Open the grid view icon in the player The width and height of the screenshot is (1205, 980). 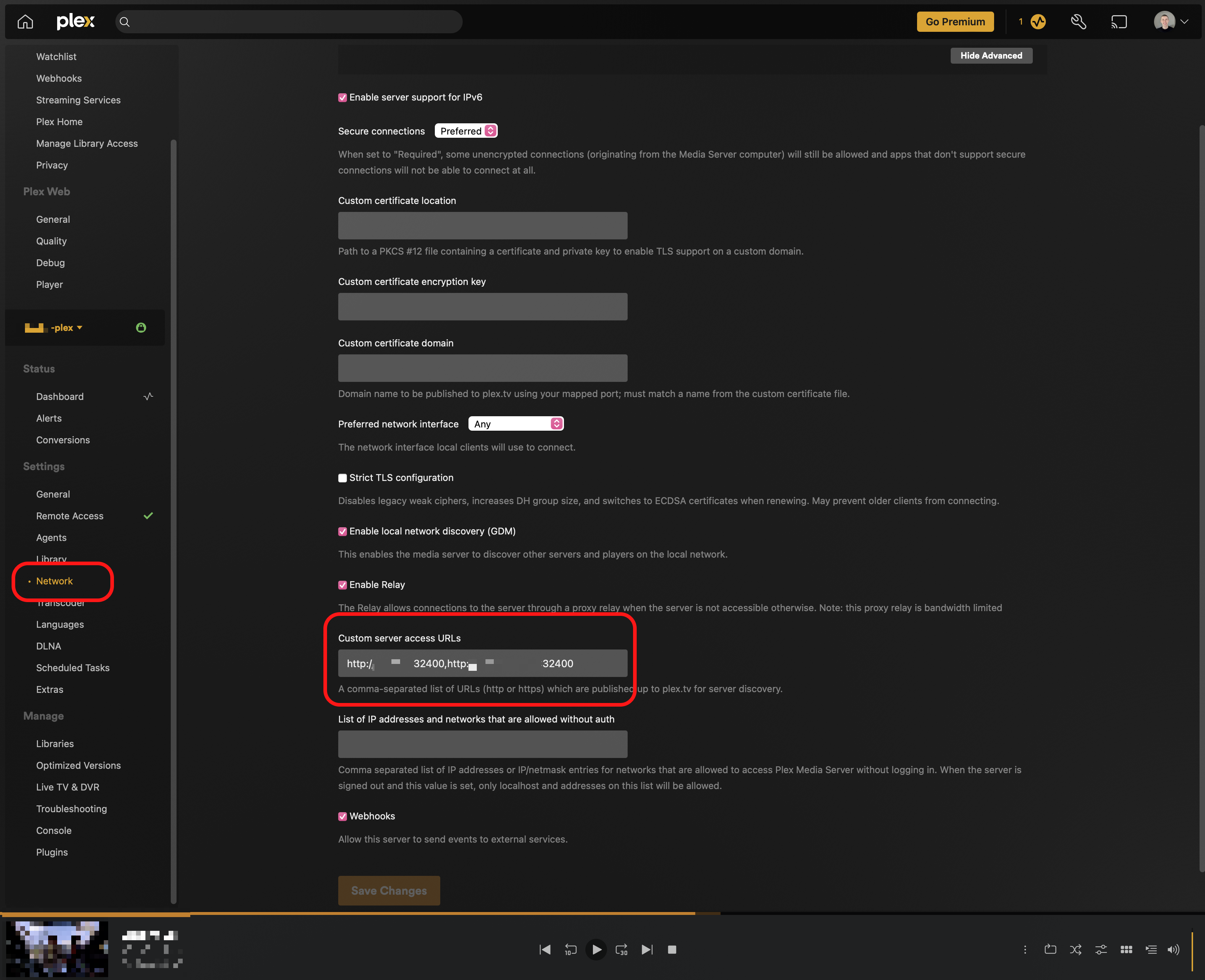coord(1126,950)
